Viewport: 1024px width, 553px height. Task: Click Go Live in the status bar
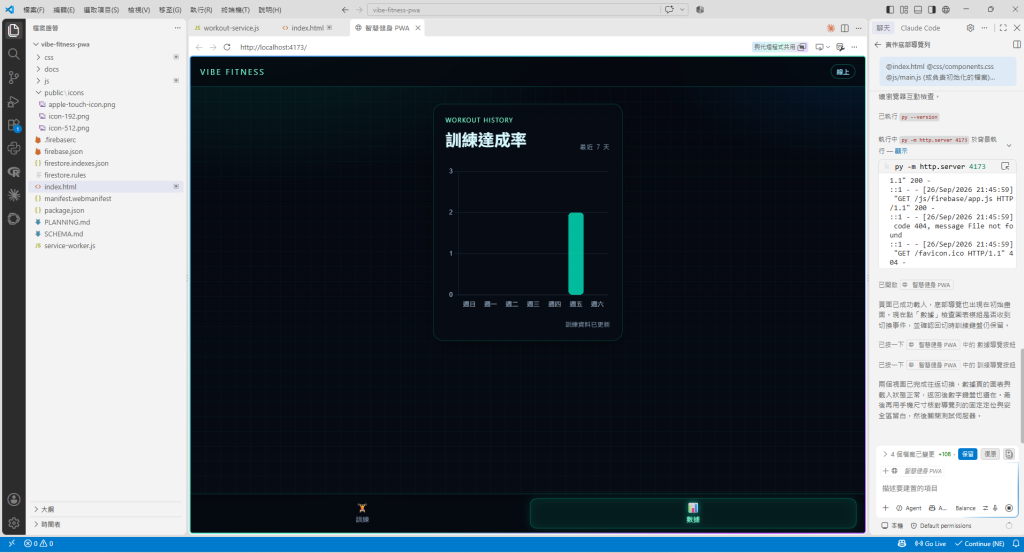931,543
